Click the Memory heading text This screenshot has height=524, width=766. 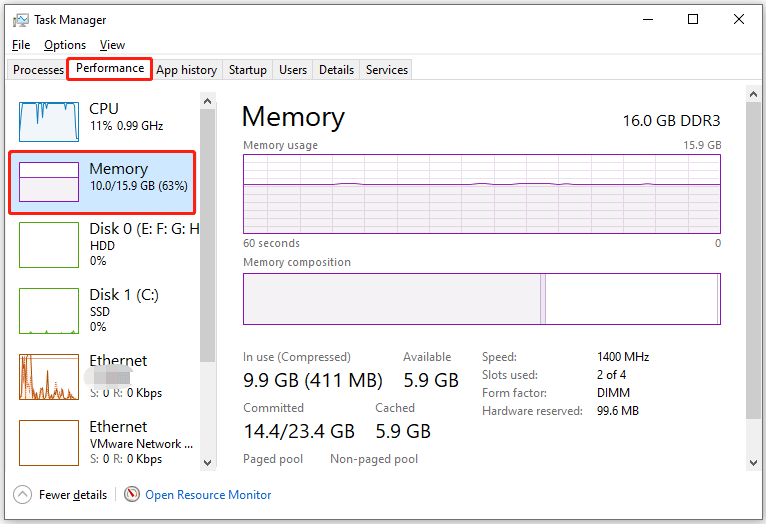293,117
